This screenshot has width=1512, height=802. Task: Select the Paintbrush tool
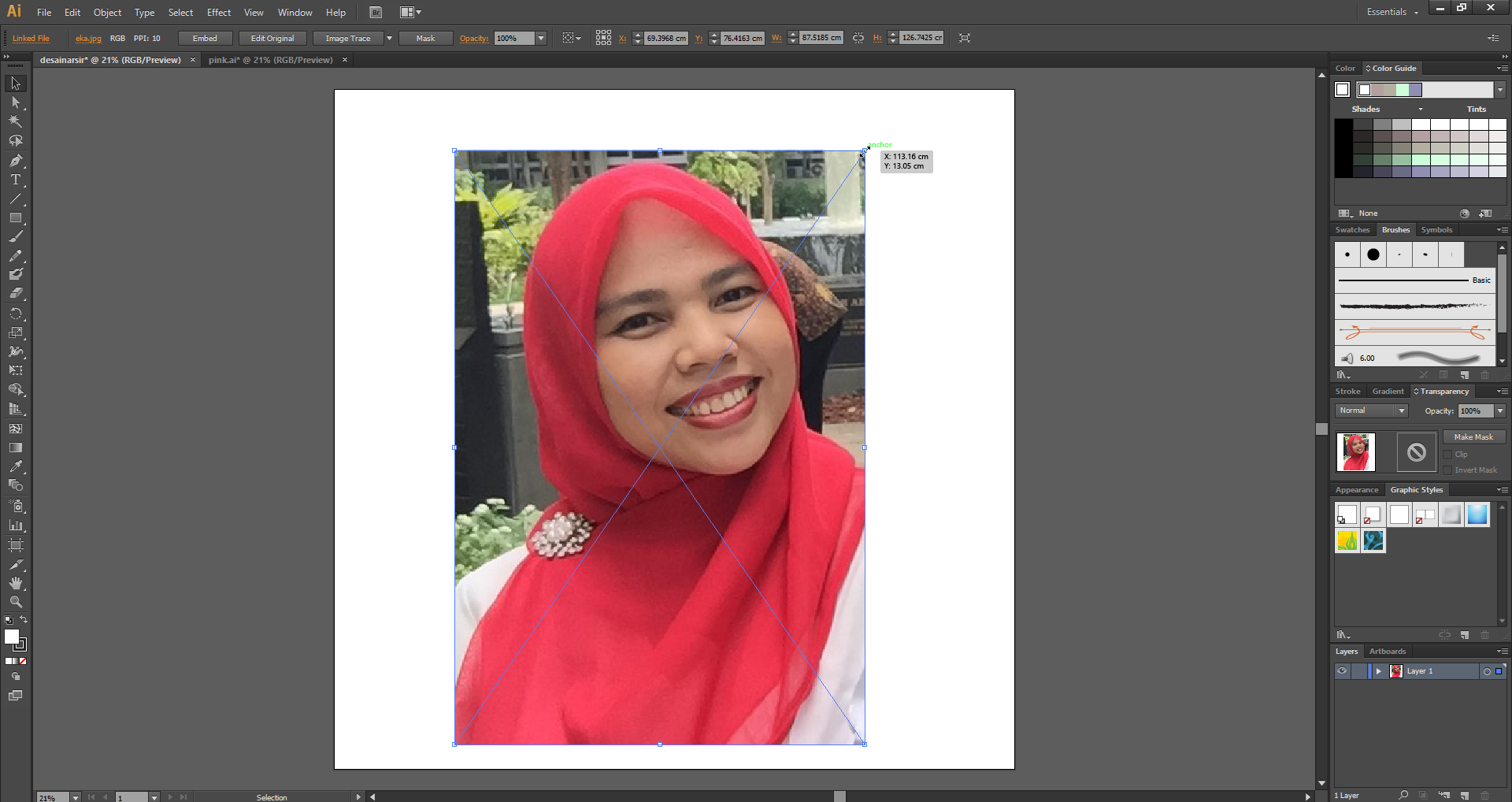point(16,236)
